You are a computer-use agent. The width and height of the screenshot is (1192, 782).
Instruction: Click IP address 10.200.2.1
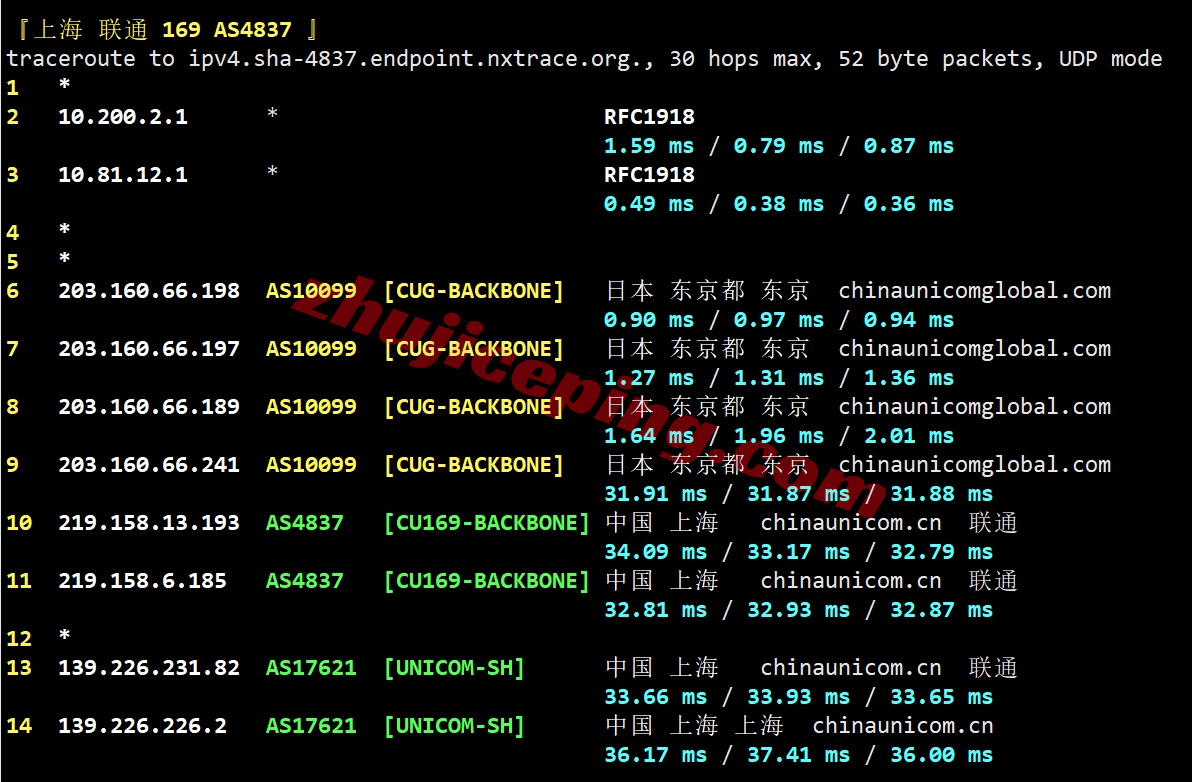point(123,117)
